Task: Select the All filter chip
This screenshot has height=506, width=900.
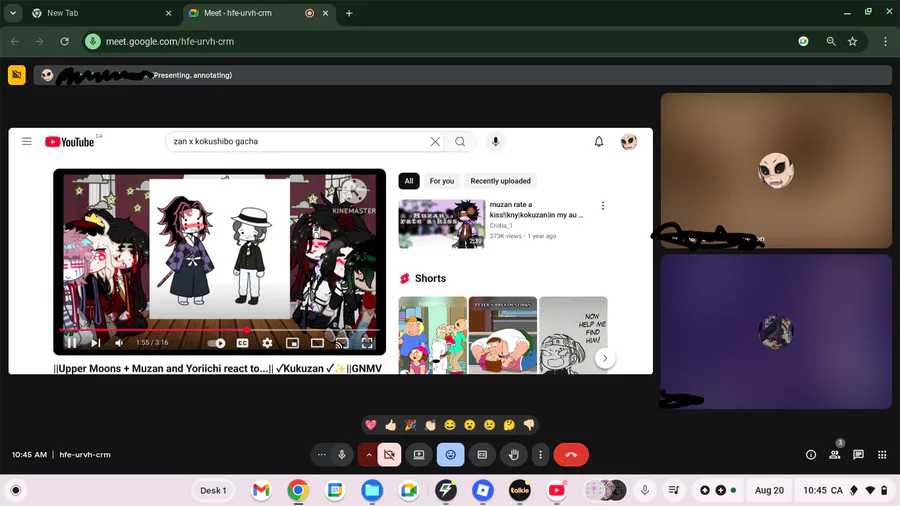Action: pyautogui.click(x=409, y=181)
